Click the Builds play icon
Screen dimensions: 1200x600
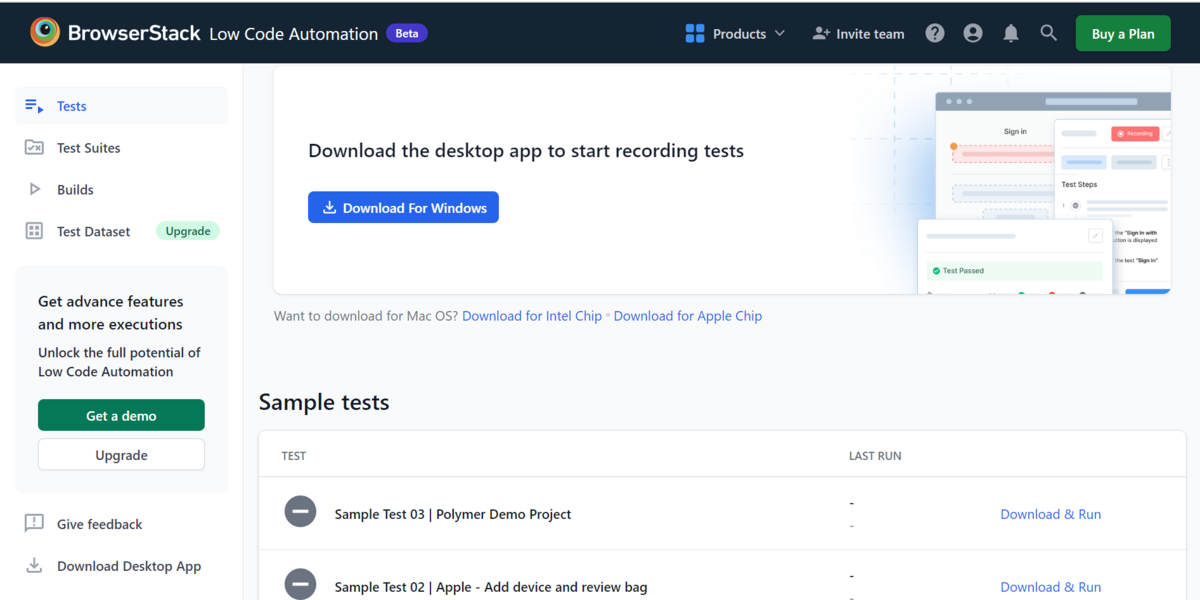(x=35, y=189)
